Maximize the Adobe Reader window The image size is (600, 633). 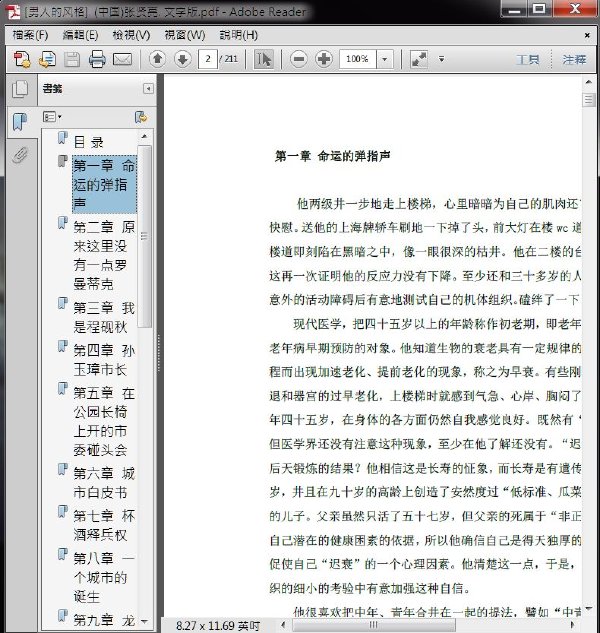(x=539, y=9)
